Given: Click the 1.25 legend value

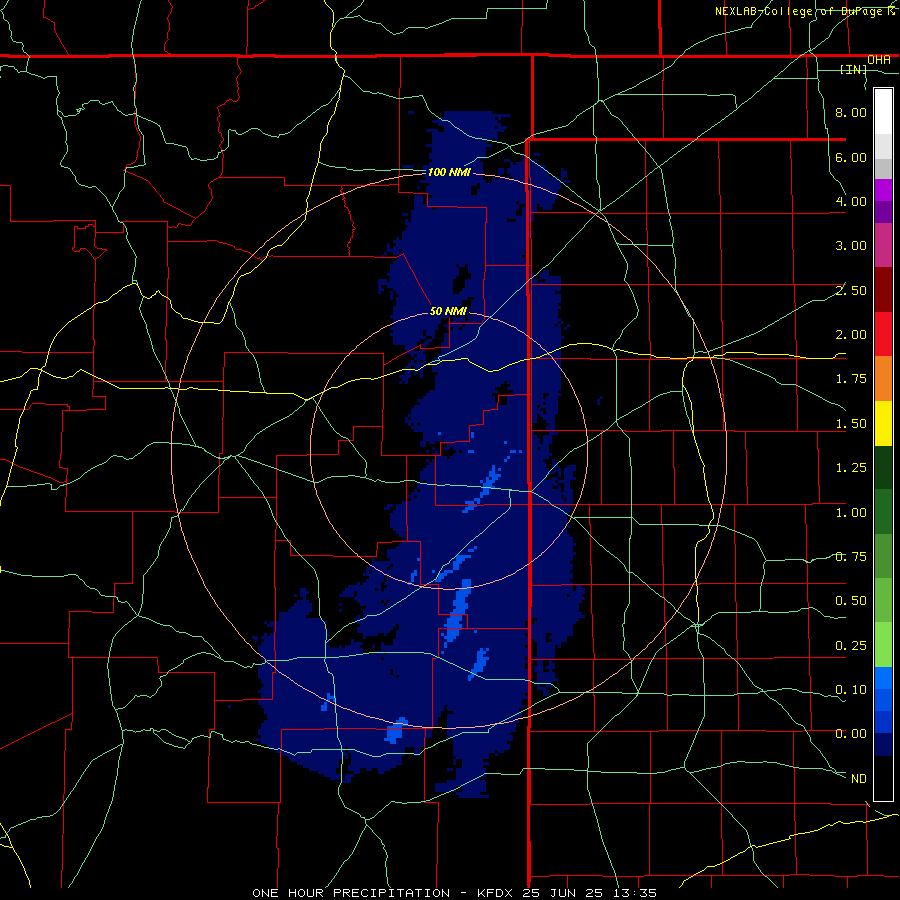Looking at the screenshot, I should coord(851,468).
